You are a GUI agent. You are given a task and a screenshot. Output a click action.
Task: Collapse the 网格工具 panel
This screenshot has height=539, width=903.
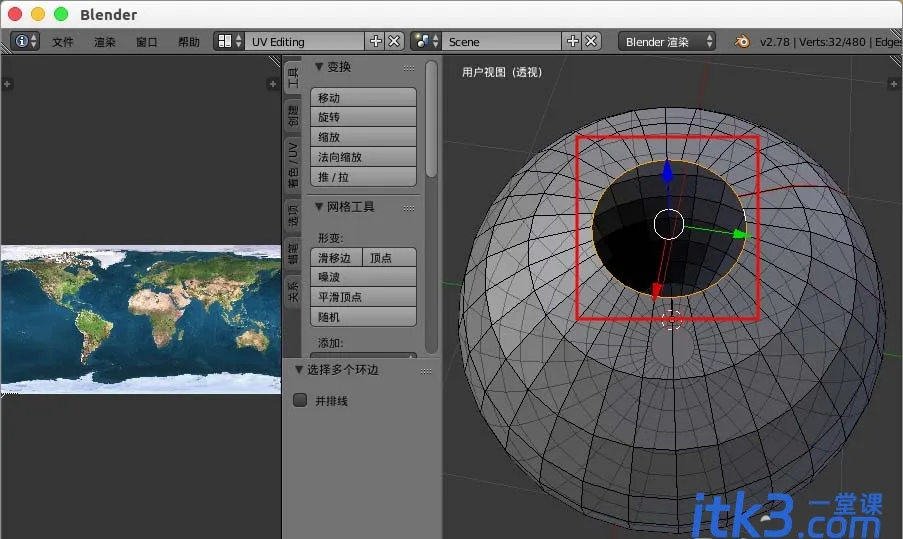(x=318, y=207)
